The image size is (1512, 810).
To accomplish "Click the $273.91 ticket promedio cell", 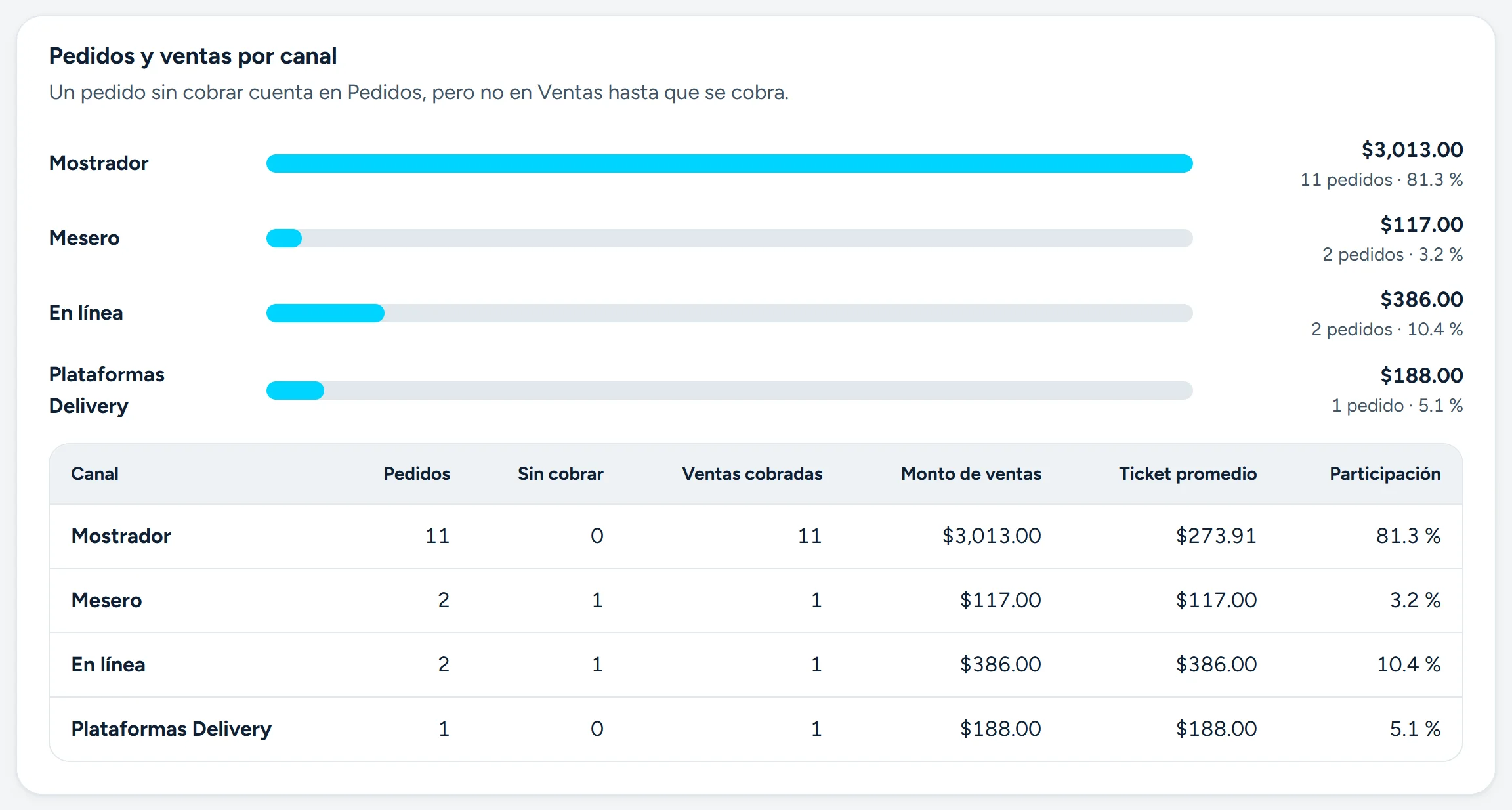I will pyautogui.click(x=1216, y=536).
